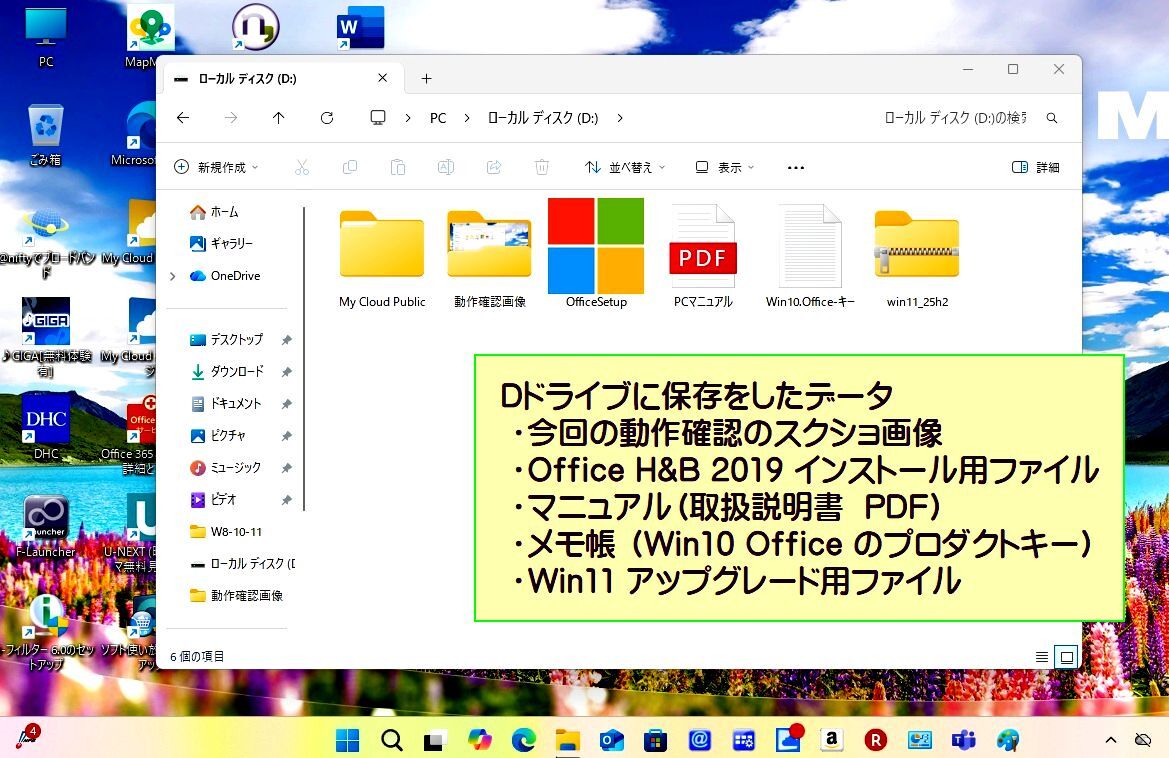The image size is (1169, 758).
Task: Click the paste clipboard icon
Action: [x=398, y=167]
